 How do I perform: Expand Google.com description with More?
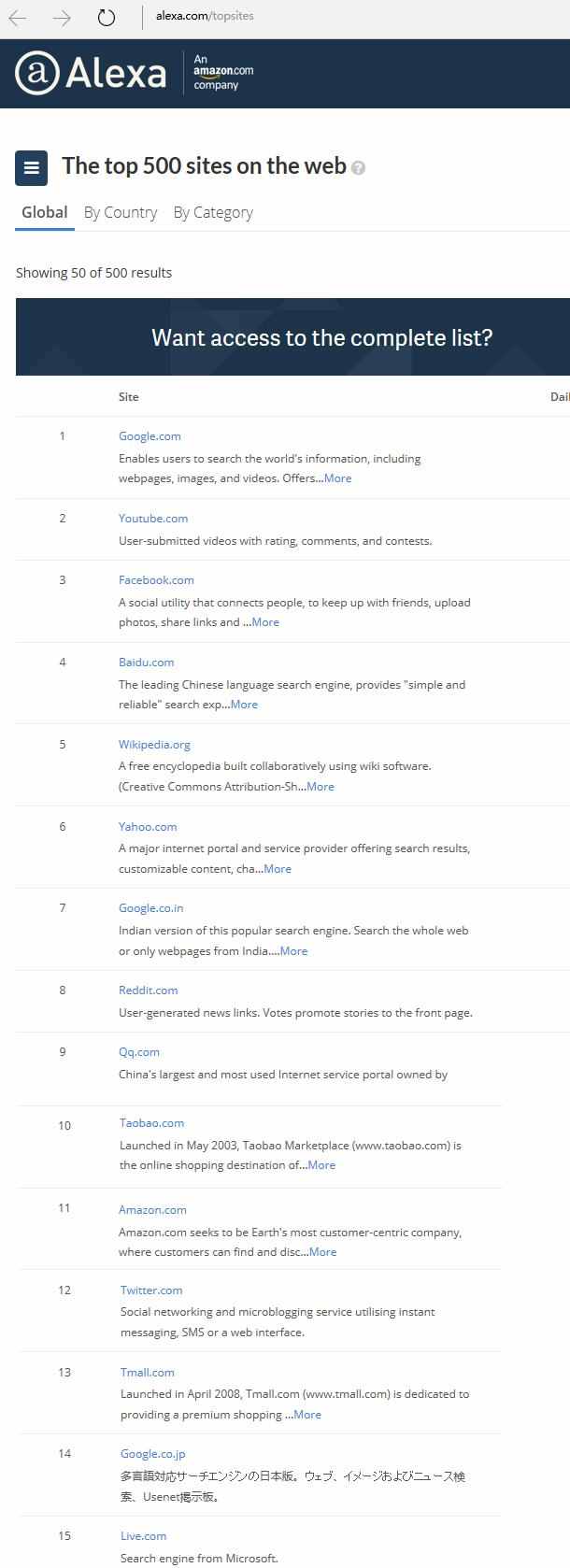[337, 478]
